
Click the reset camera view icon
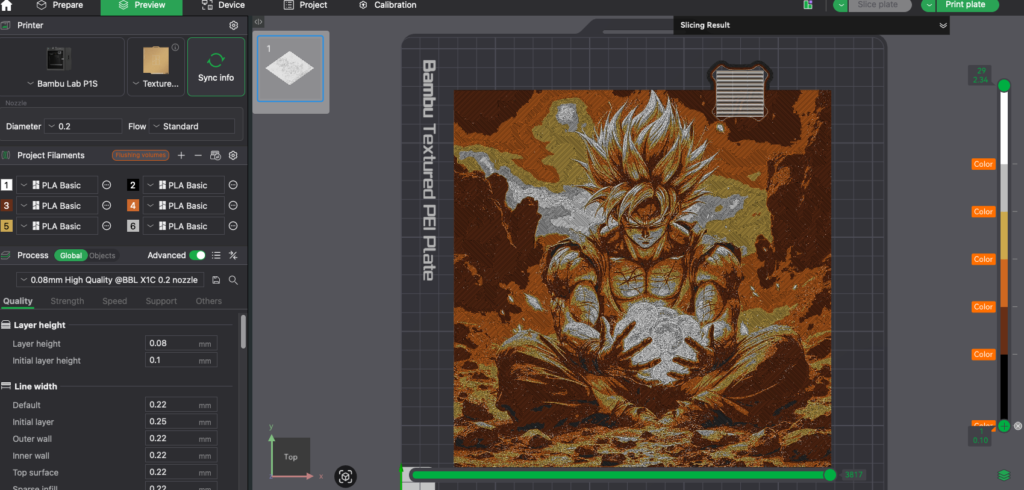coord(345,476)
